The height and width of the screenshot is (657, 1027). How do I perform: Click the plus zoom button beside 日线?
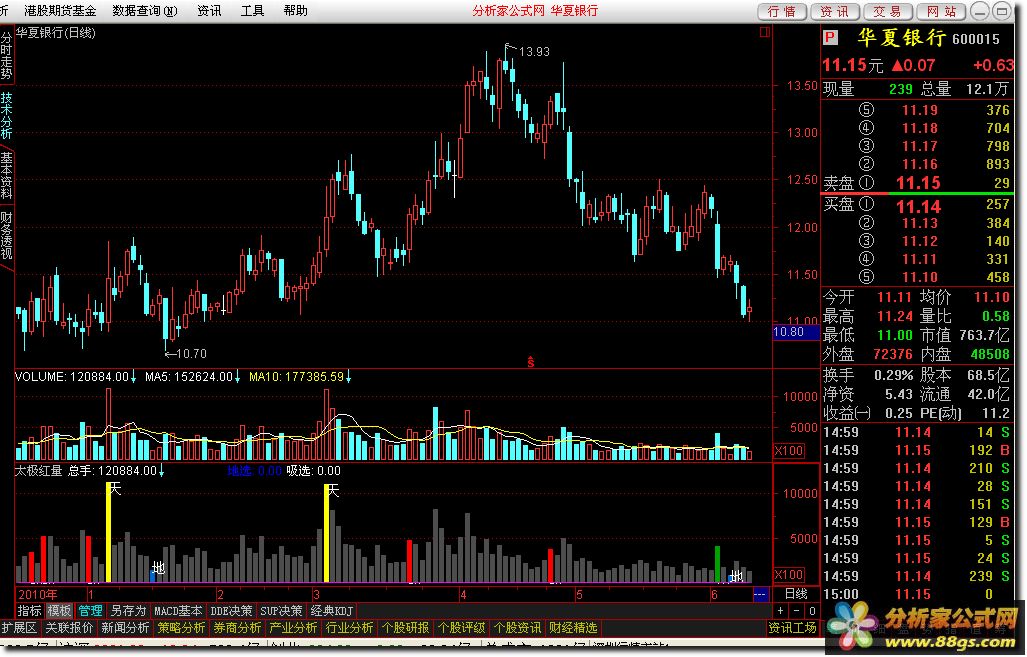[780, 610]
